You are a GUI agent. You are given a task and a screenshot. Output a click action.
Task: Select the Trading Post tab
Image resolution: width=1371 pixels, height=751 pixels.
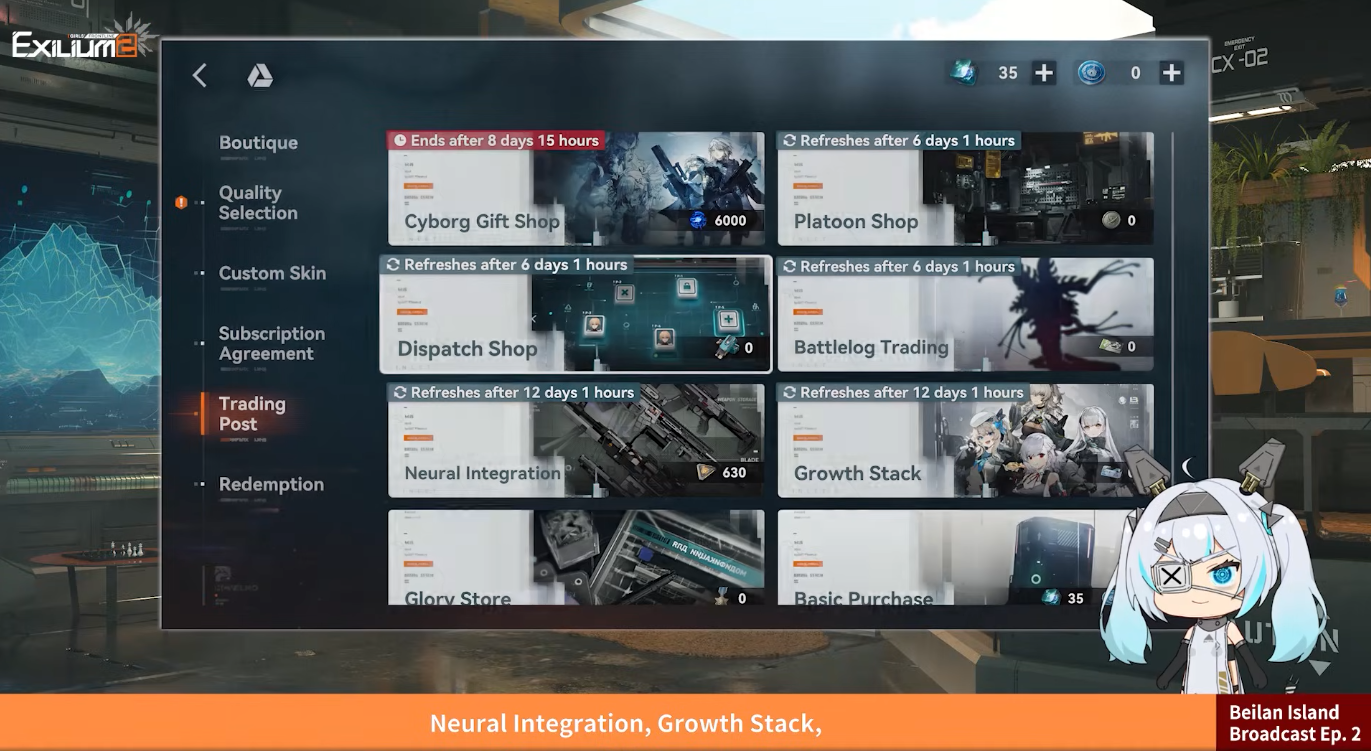pyautogui.click(x=252, y=414)
